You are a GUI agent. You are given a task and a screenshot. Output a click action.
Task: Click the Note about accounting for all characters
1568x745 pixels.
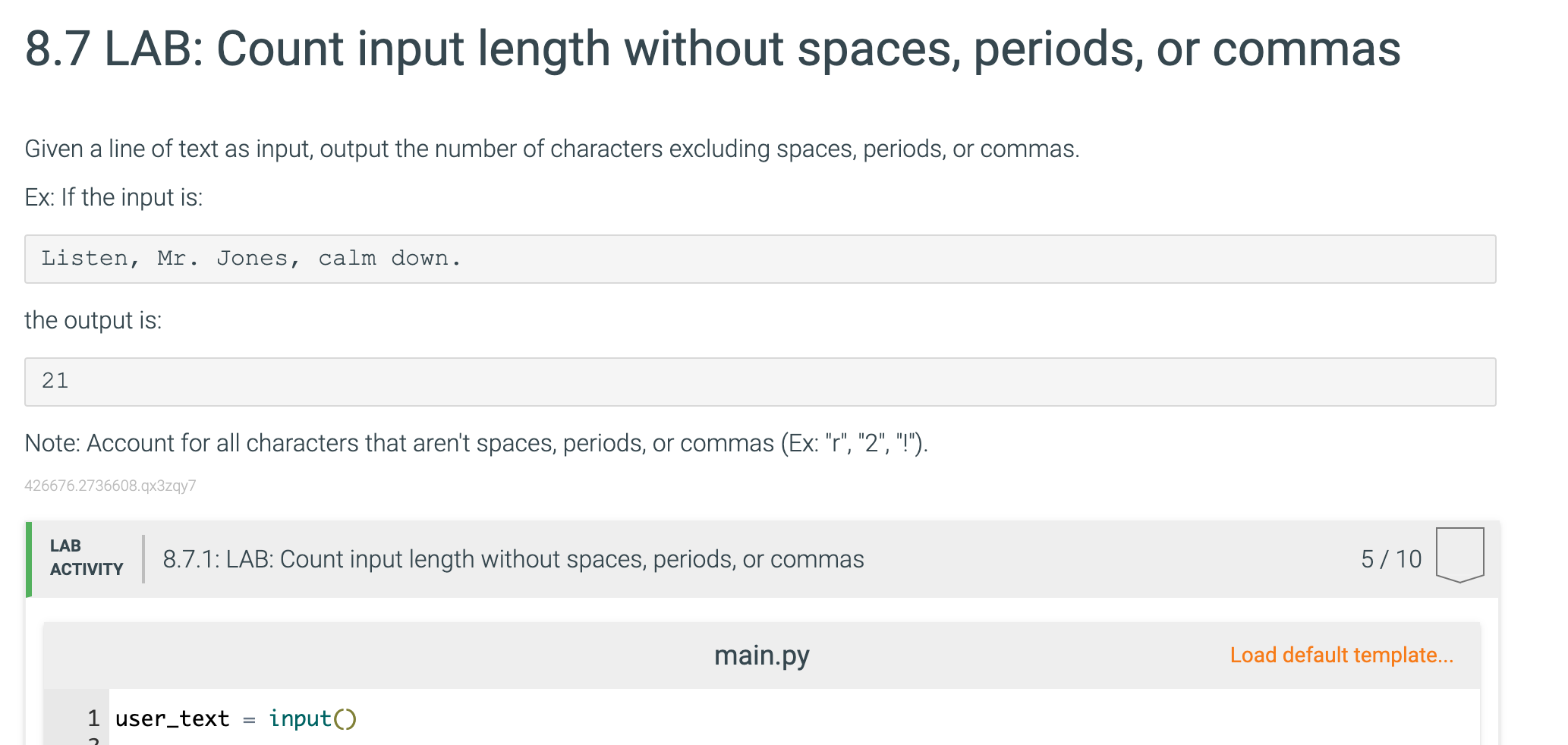point(476,443)
